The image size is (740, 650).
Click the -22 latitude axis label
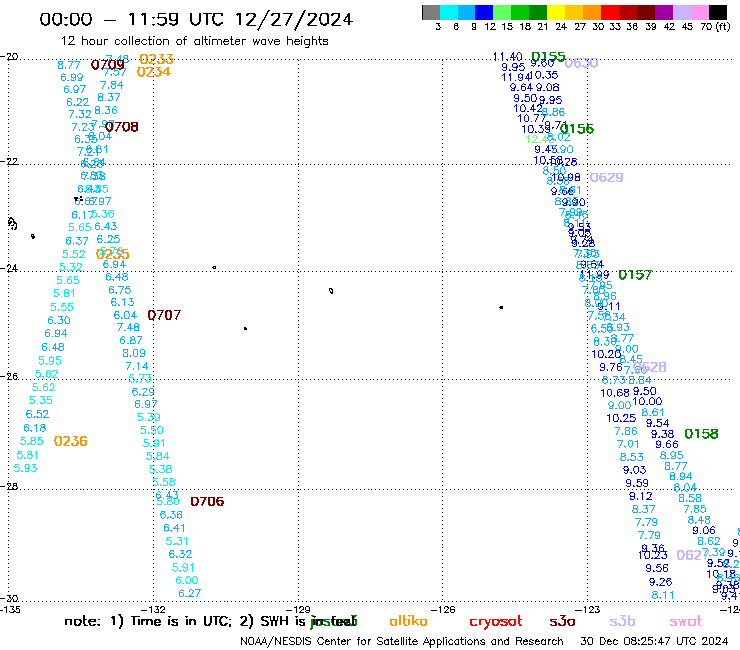[9, 161]
